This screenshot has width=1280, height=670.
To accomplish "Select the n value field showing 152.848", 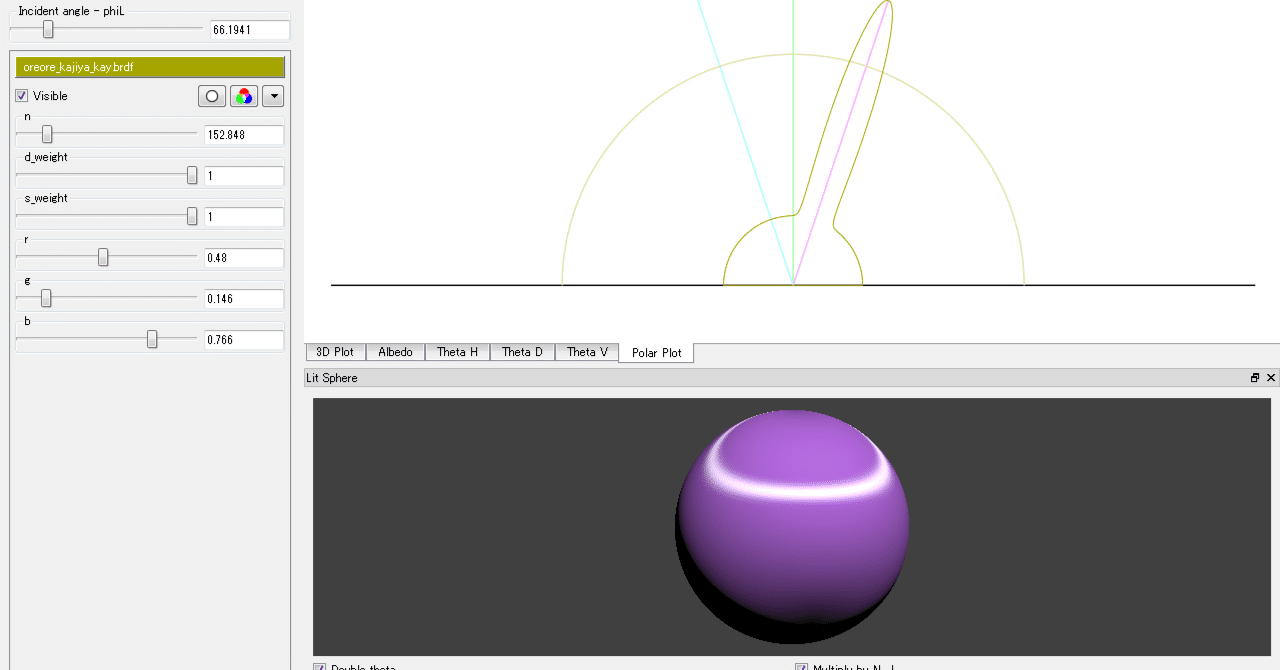I will tap(243, 134).
